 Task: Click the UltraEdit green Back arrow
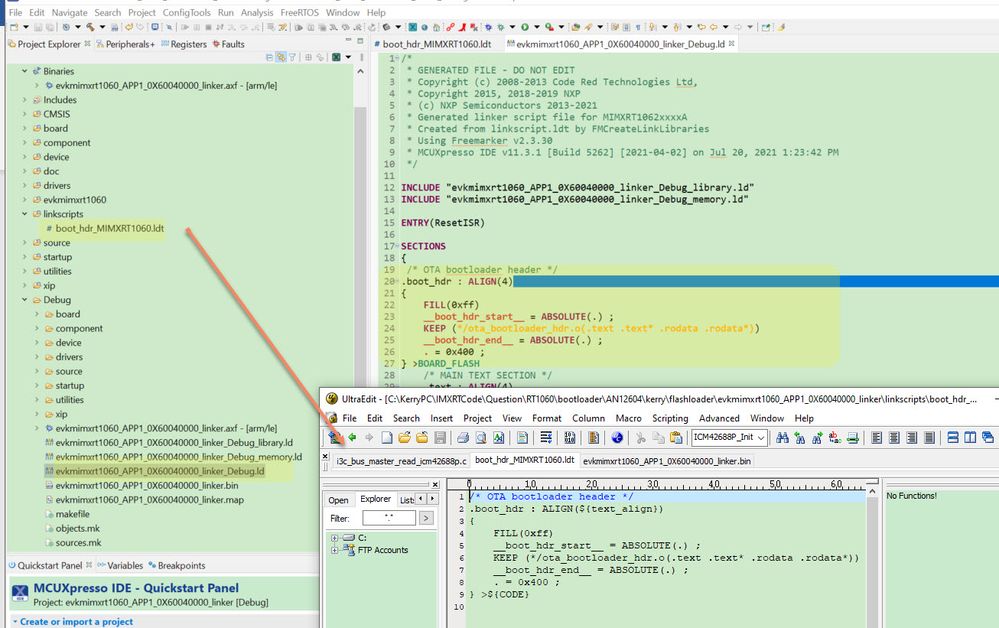tap(352, 437)
